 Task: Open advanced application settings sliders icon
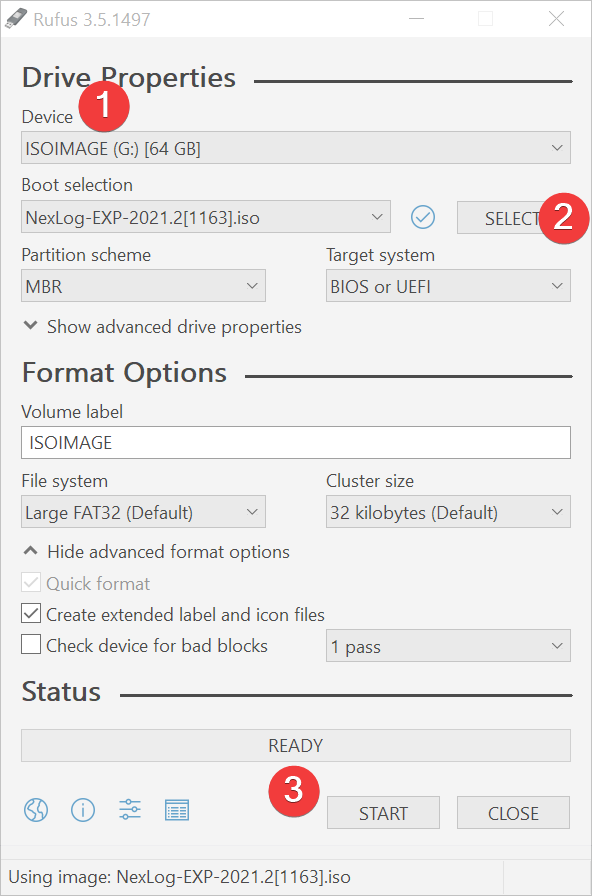pos(129,810)
